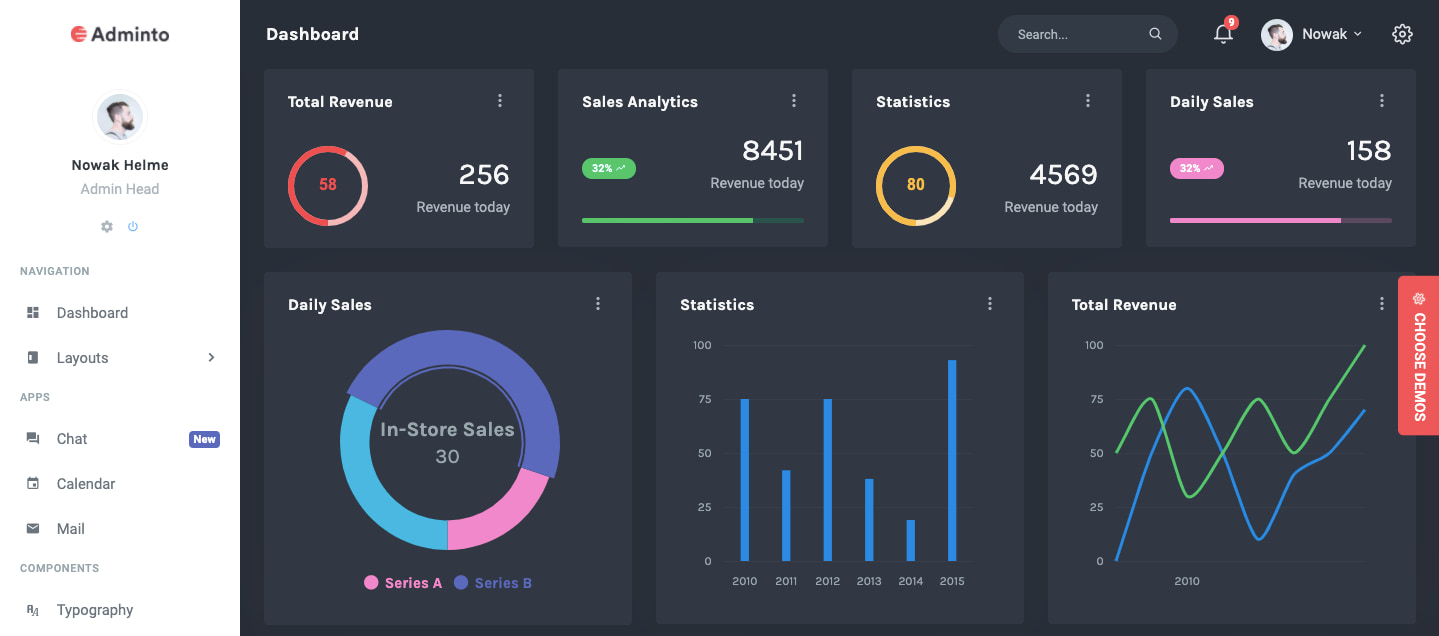Open the Statistics card three-dot menu
The image size is (1439, 636).
[1088, 100]
